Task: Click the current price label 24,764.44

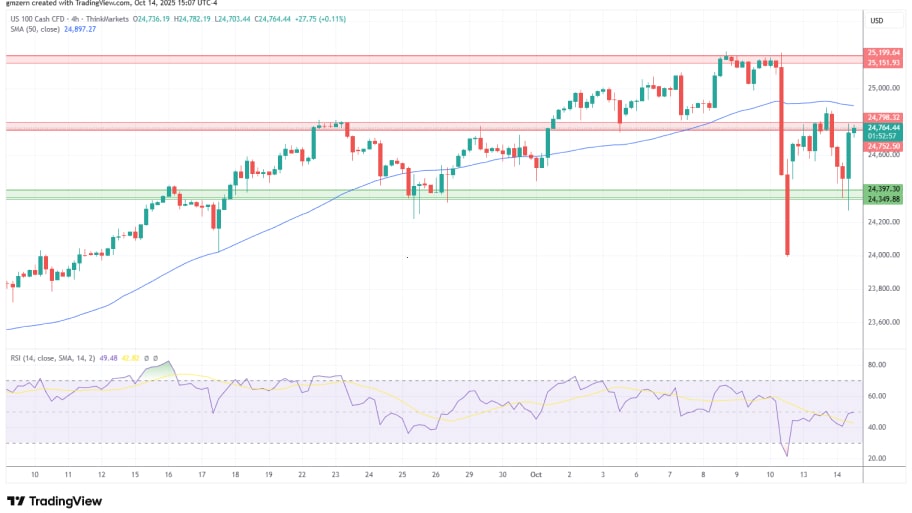Action: [884, 127]
